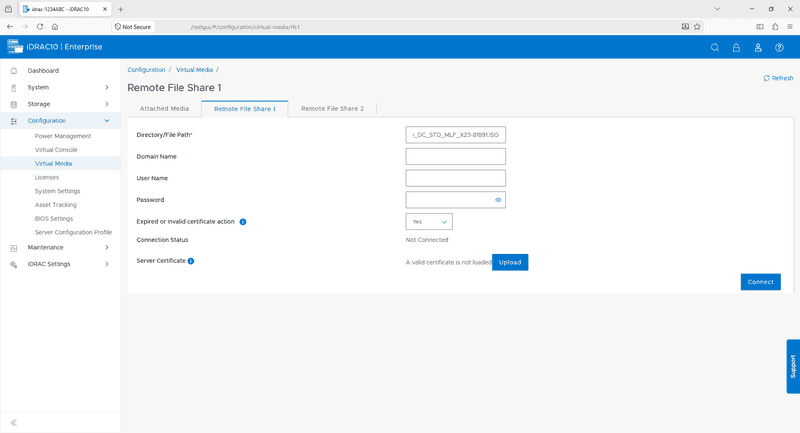Switch to Attached Media tab
Image resolution: width=800 pixels, height=433 pixels.
coord(164,109)
